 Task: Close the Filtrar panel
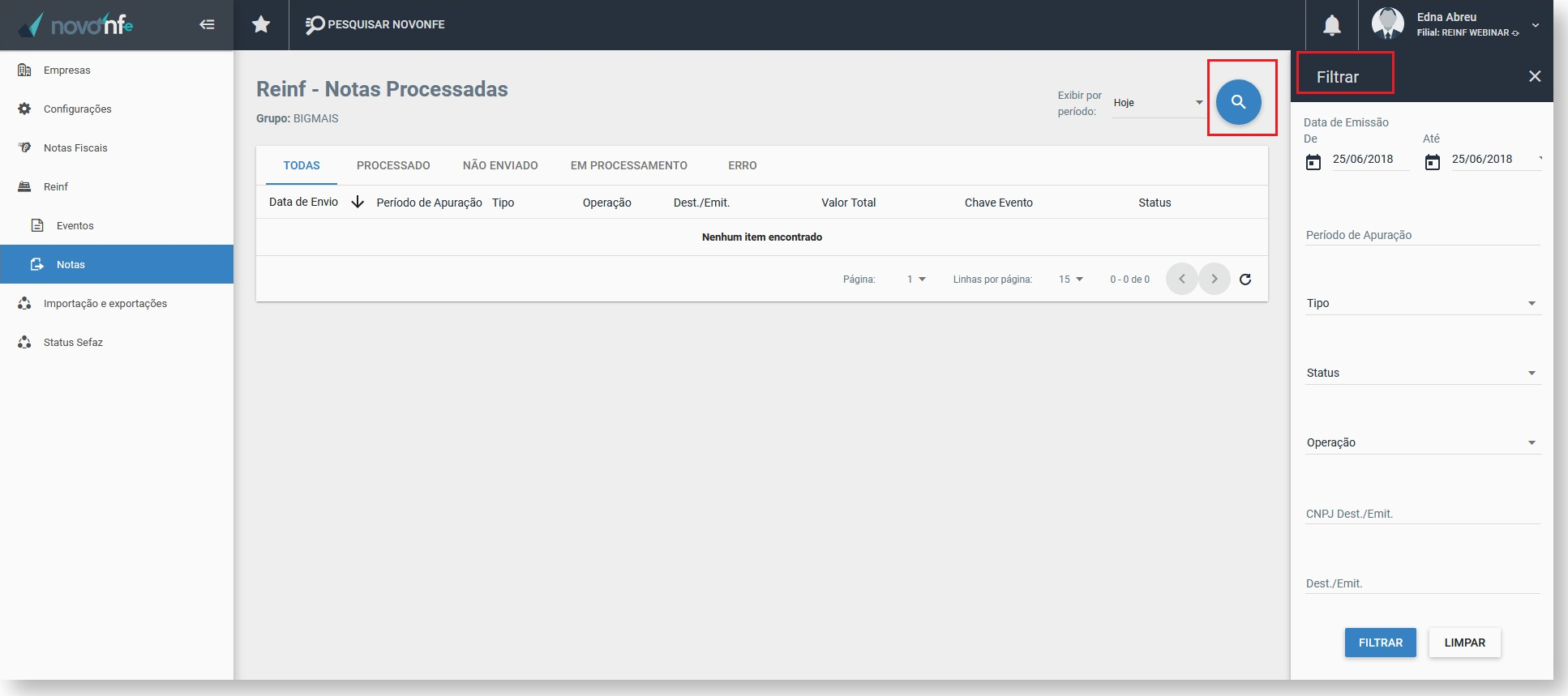(1535, 76)
